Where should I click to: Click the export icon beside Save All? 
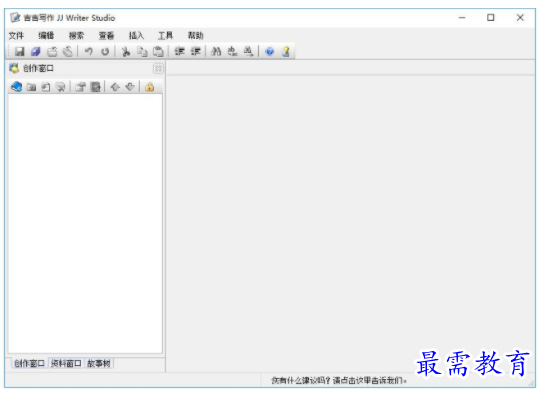coord(52,51)
